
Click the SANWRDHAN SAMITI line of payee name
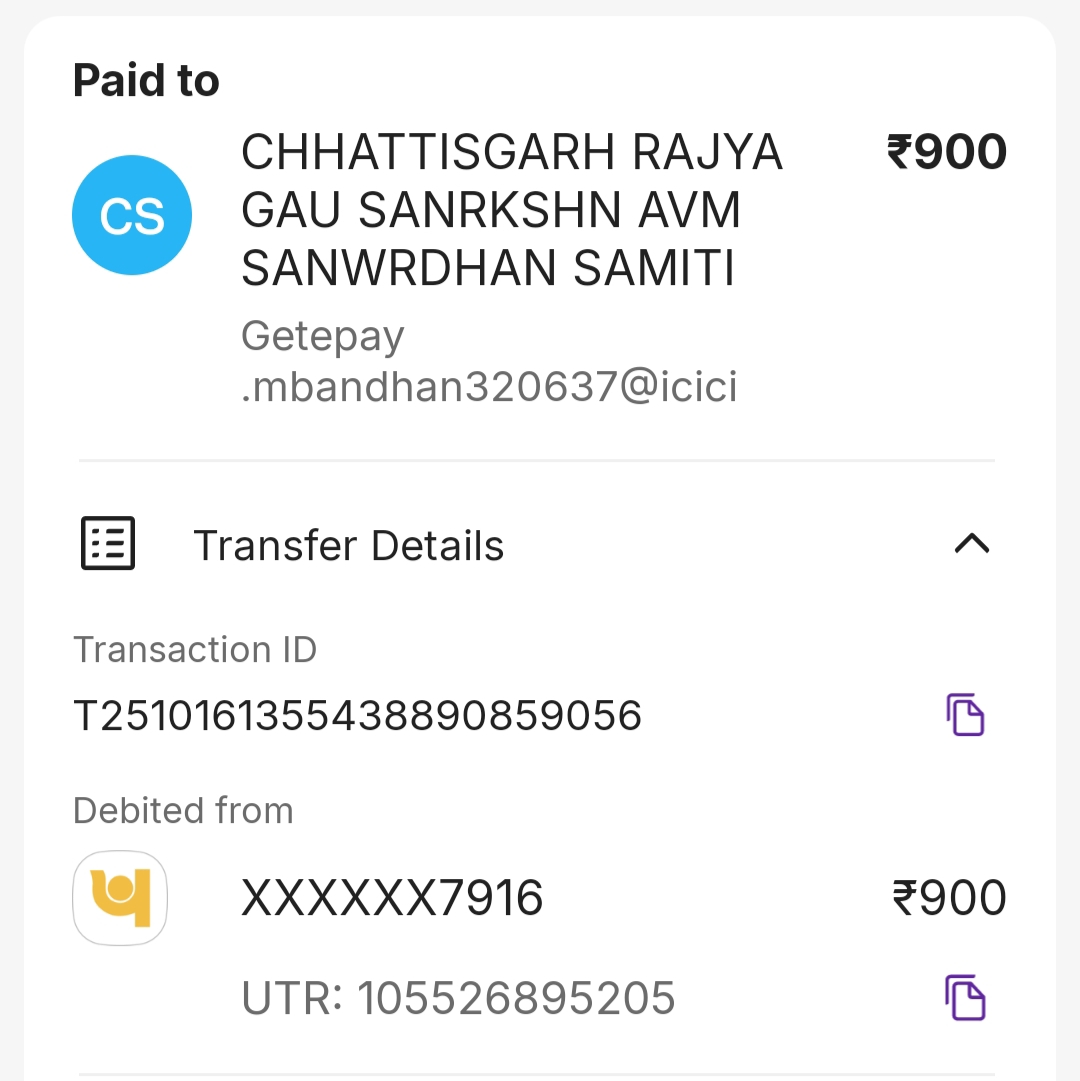coord(488,268)
